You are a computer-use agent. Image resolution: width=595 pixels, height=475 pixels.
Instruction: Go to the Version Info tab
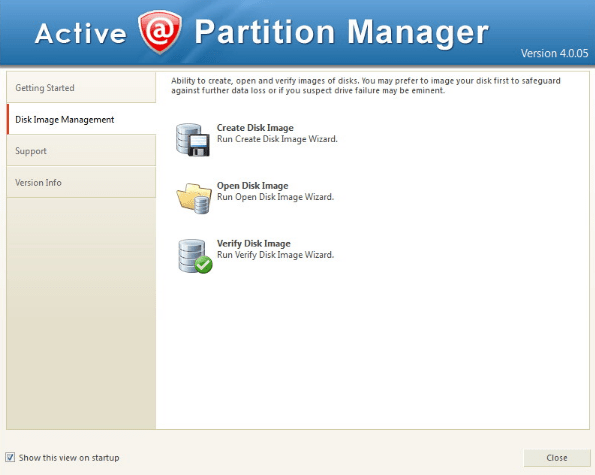(x=81, y=182)
